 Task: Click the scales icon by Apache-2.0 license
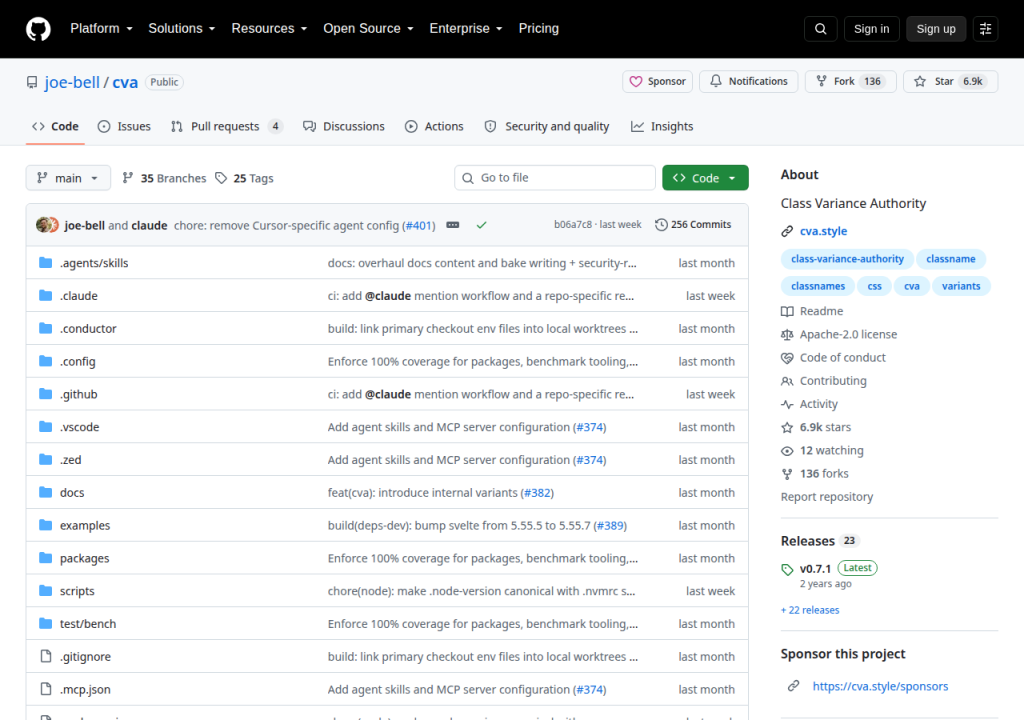tap(787, 335)
